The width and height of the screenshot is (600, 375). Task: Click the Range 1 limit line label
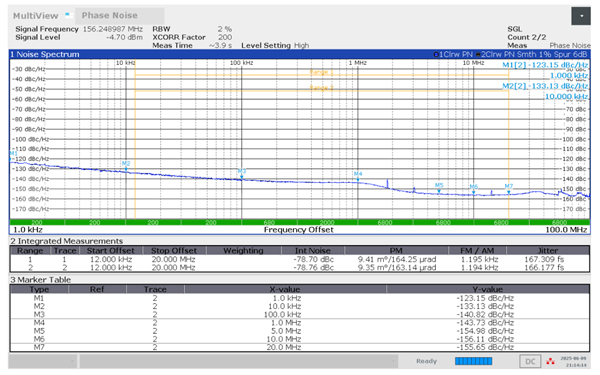pos(322,72)
